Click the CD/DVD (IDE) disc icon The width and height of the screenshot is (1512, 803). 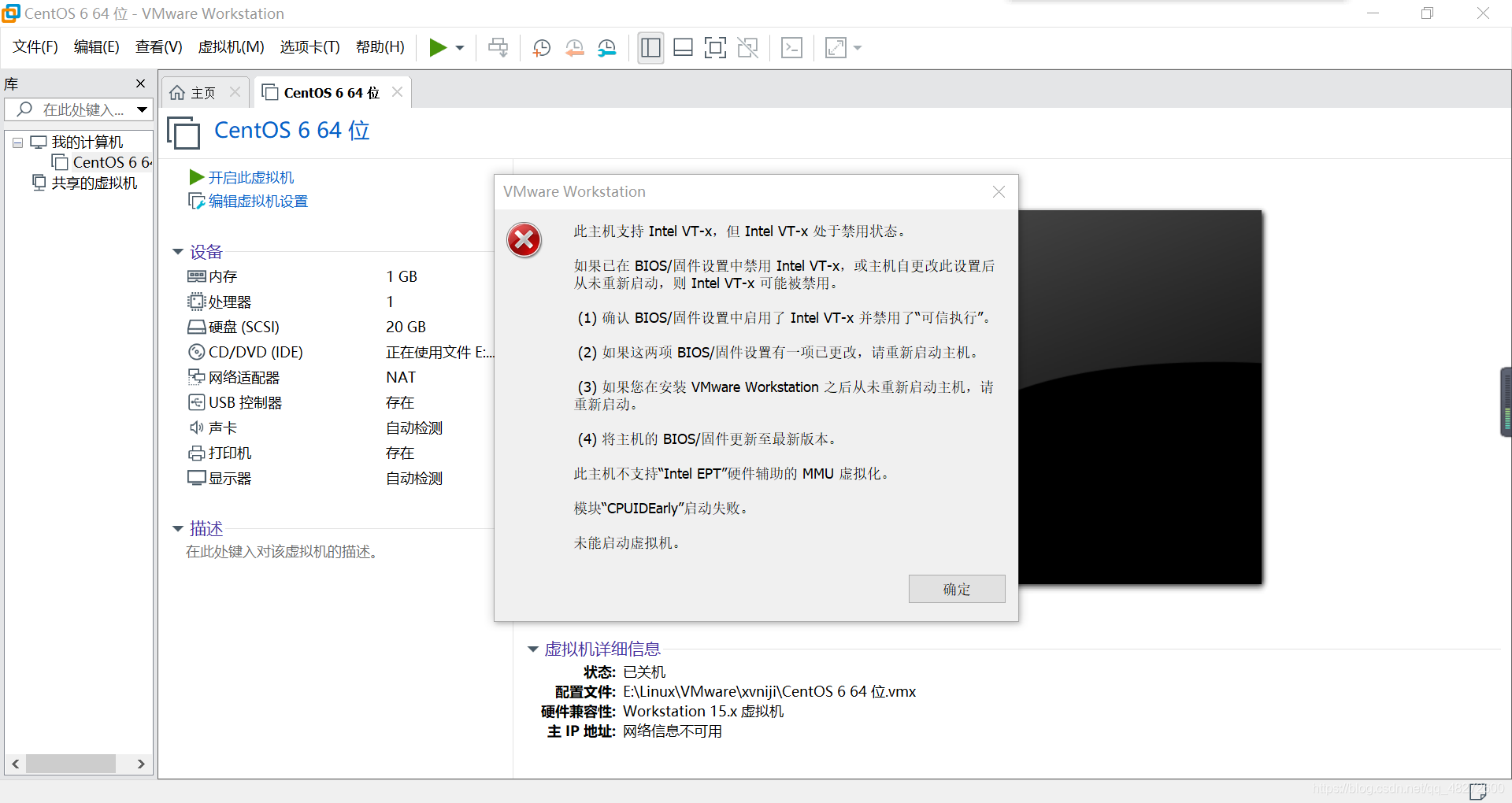[196, 352]
